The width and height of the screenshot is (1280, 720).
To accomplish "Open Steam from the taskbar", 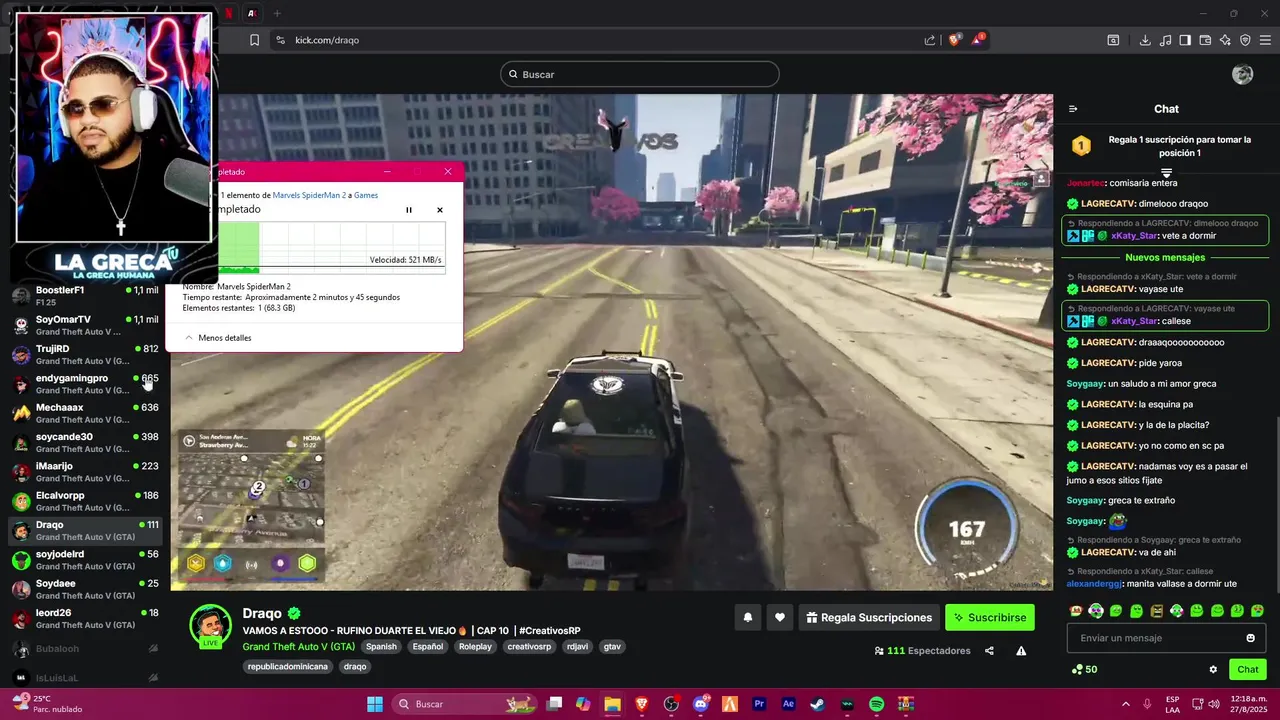I will (x=817, y=704).
